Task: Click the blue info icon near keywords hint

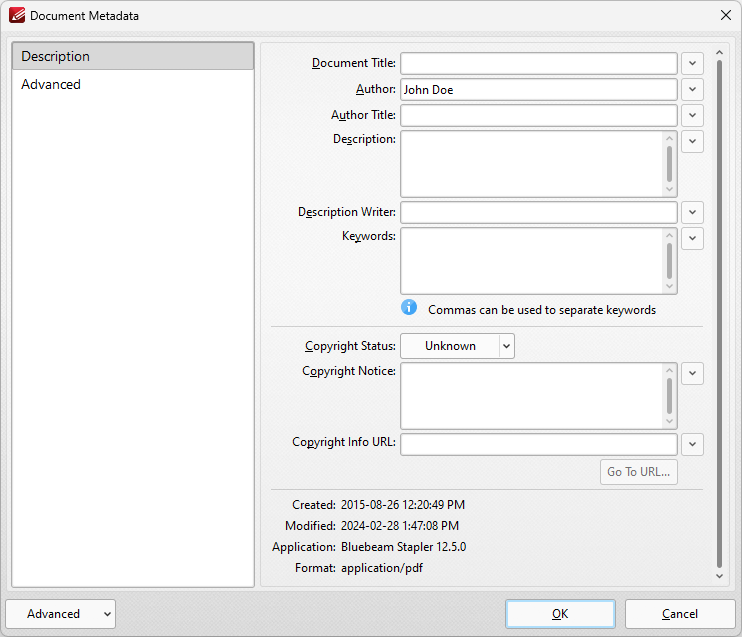Action: [409, 307]
